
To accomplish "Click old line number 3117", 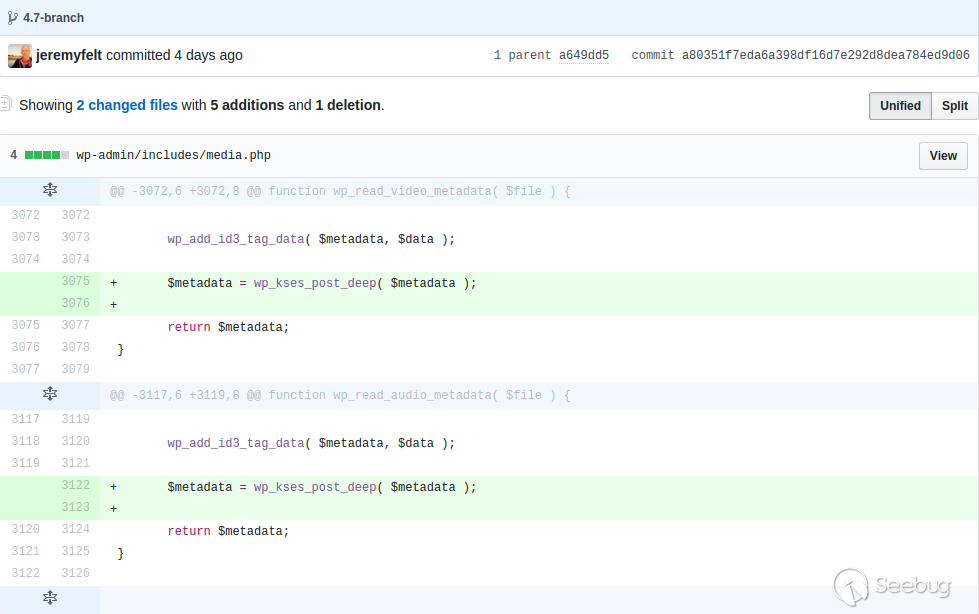I will (25, 420).
